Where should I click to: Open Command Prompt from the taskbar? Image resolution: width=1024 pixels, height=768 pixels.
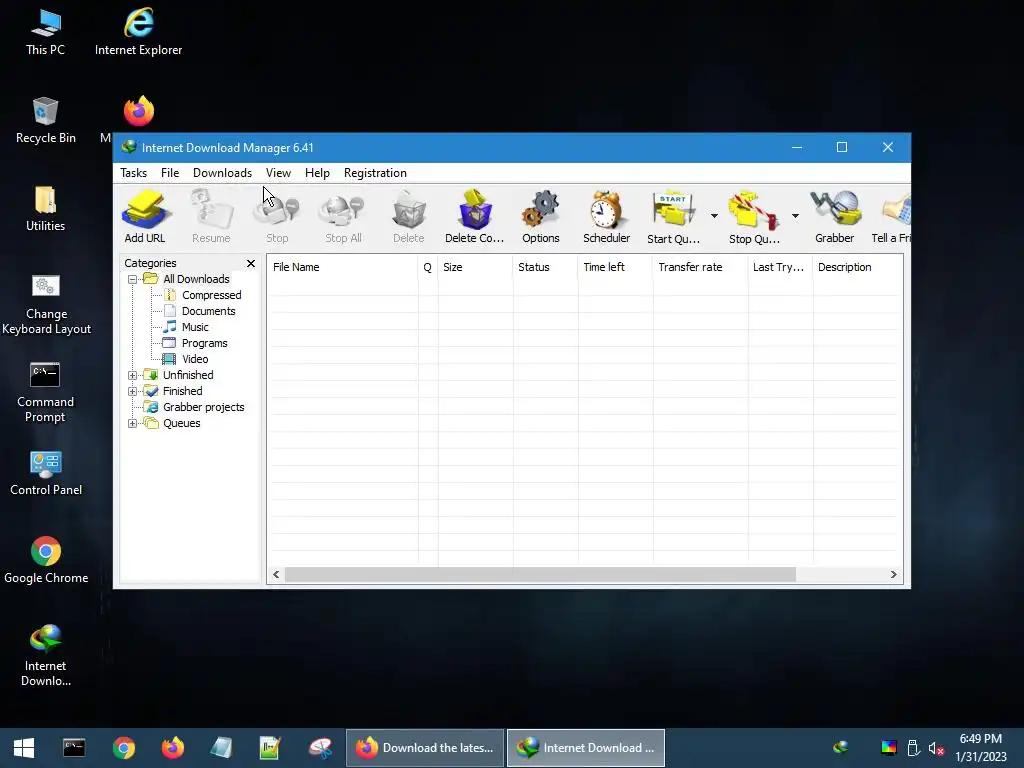tap(74, 748)
